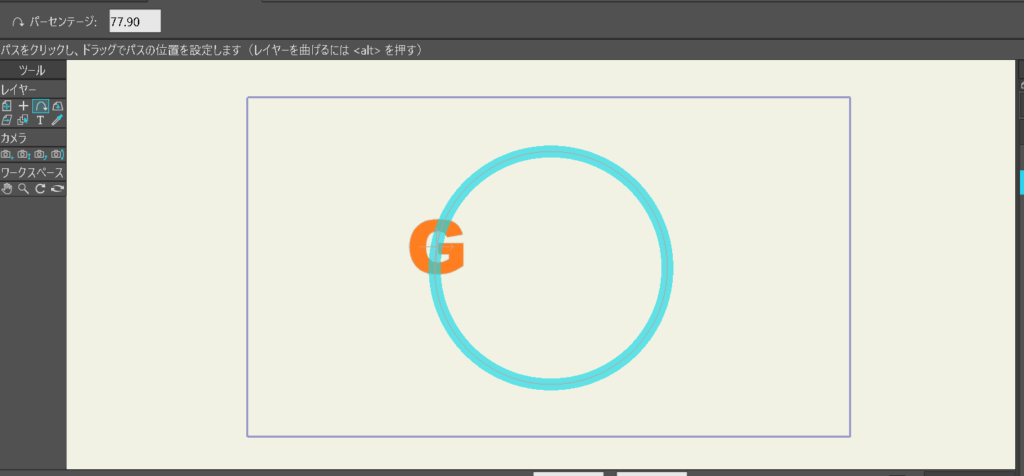Image resolution: width=1024 pixels, height=476 pixels.
Task: Select the Rotate Layer XY tool
Action: tap(57, 105)
